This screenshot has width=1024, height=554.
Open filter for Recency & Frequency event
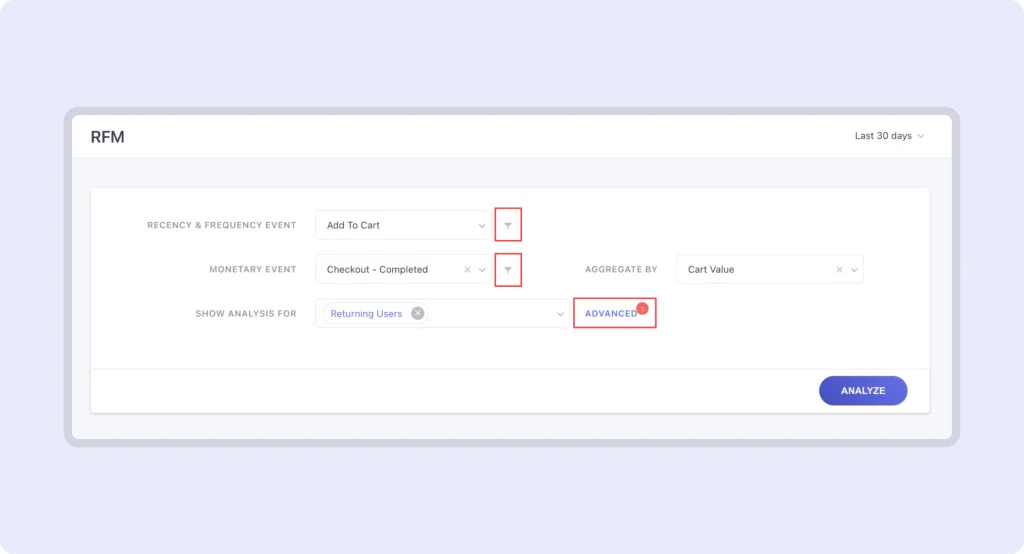(508, 226)
